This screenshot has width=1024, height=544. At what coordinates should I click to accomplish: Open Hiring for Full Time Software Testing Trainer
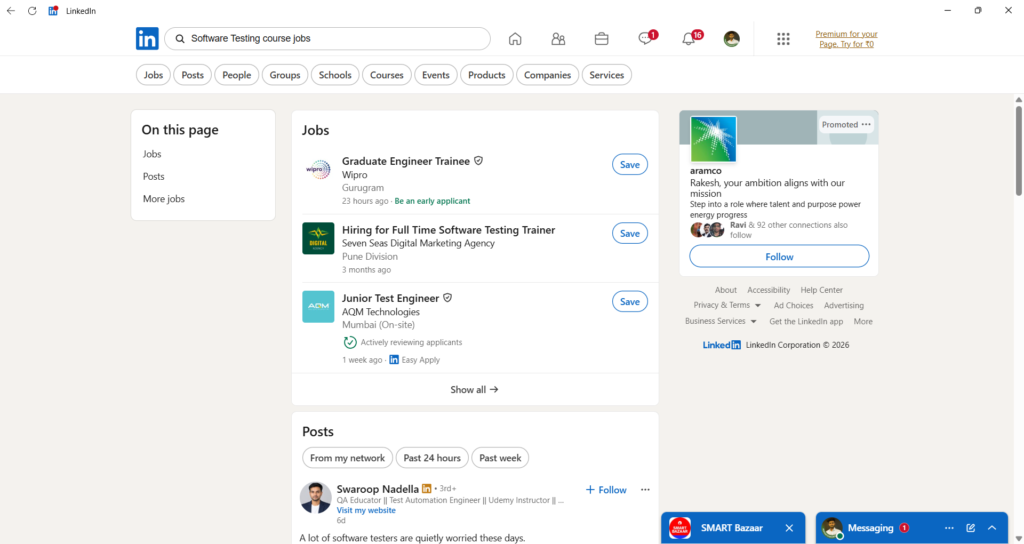coord(449,230)
